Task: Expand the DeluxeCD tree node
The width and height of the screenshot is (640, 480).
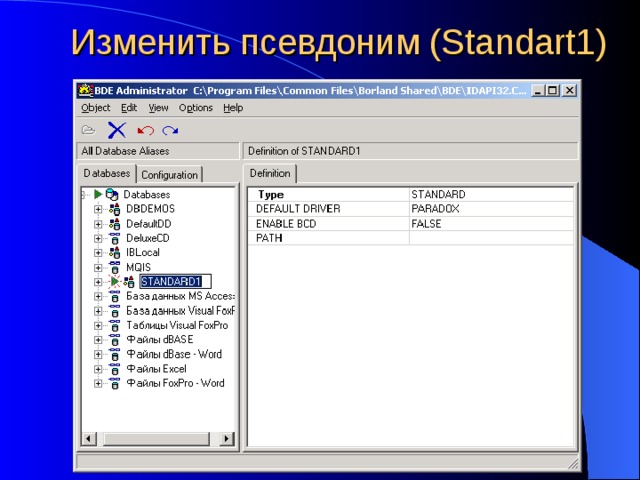Action: point(98,238)
